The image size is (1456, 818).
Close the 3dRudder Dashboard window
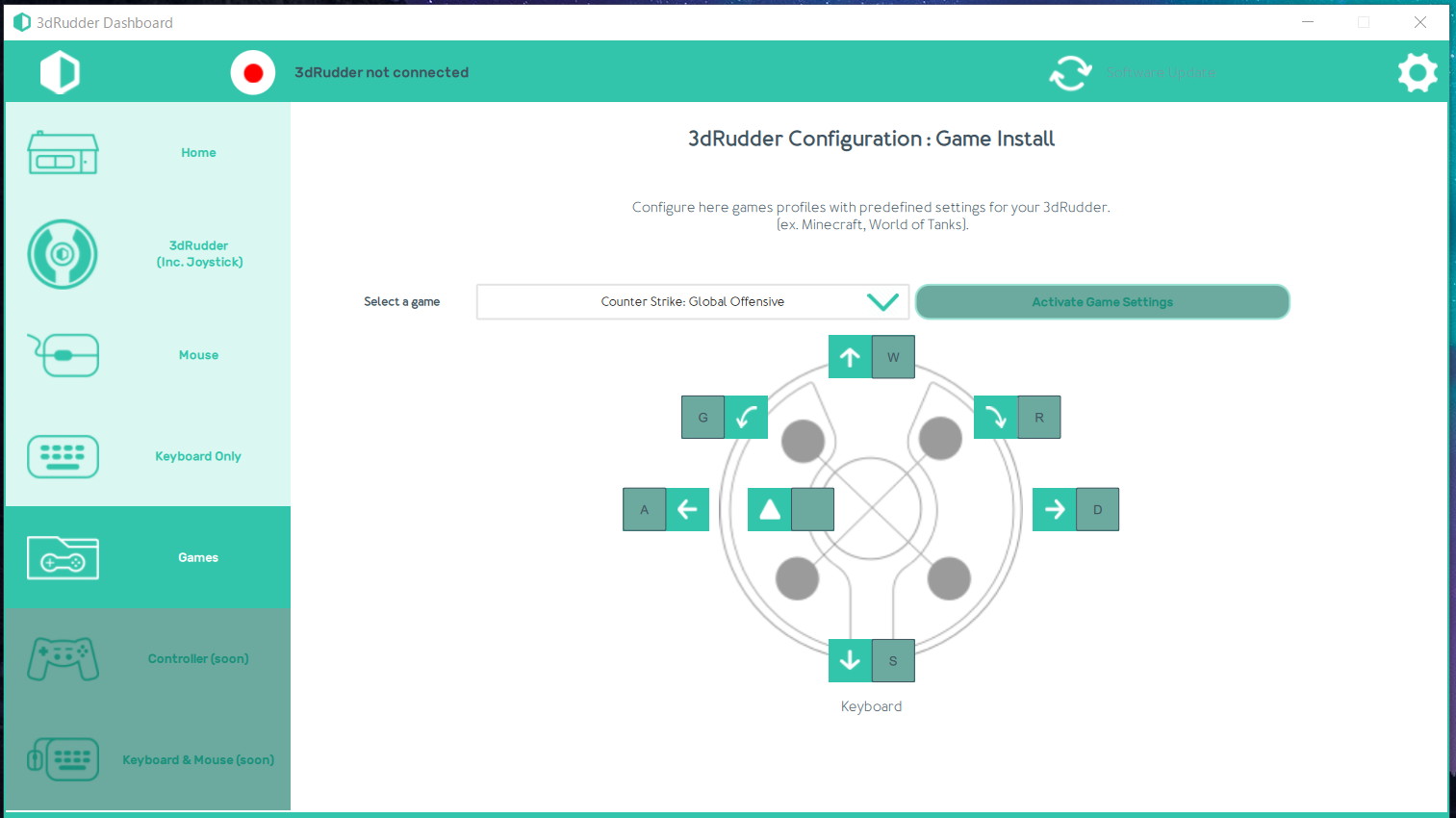pos(1419,22)
